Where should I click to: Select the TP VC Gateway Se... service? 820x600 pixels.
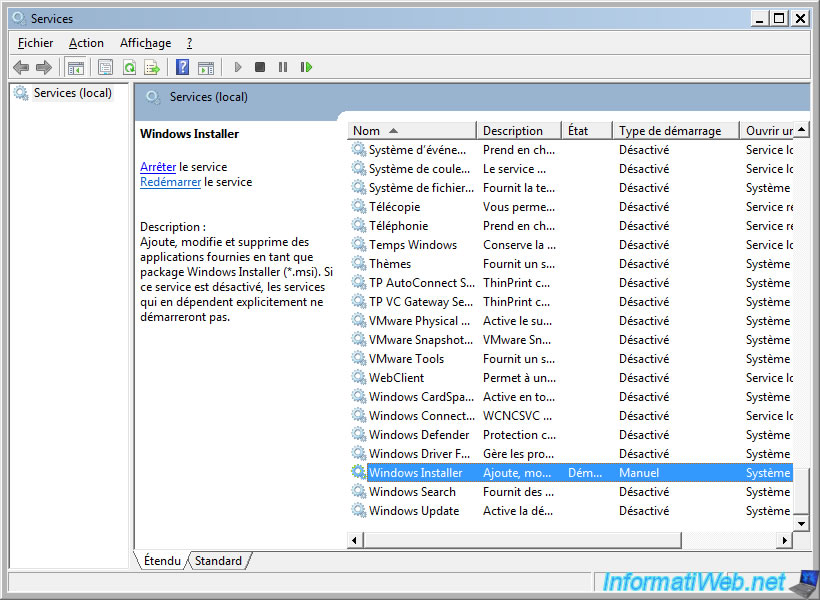click(x=571, y=302)
